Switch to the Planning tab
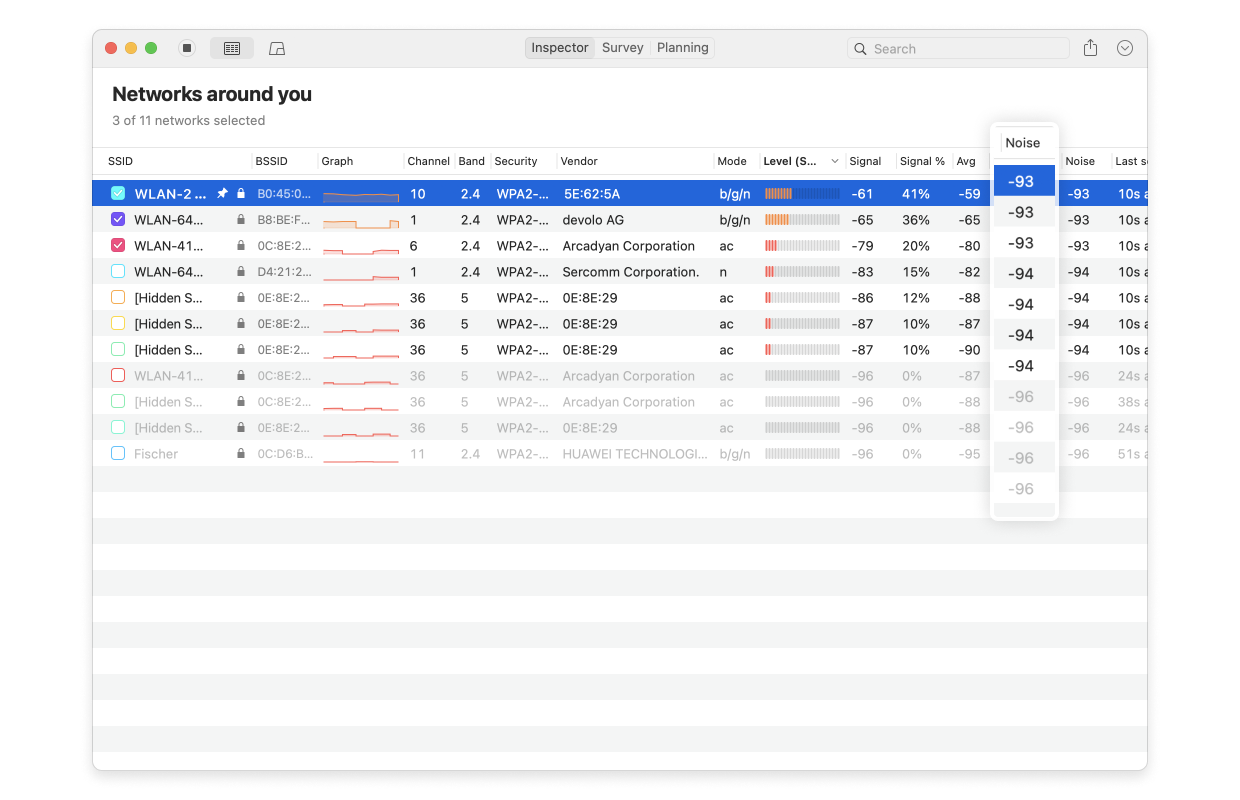The image size is (1240, 800). (x=681, y=47)
